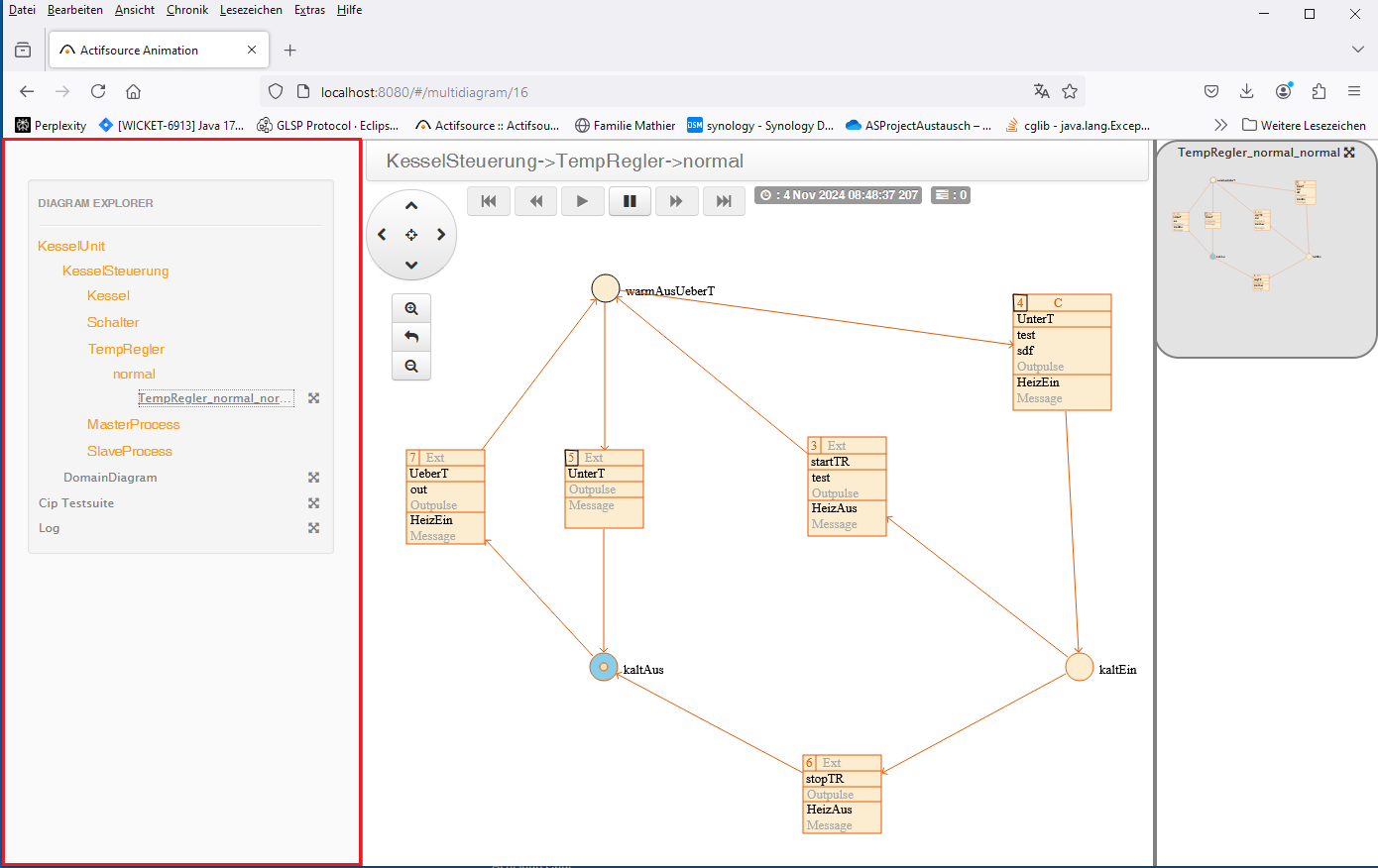
Task: Zoom out of the diagram
Action: [411, 367]
